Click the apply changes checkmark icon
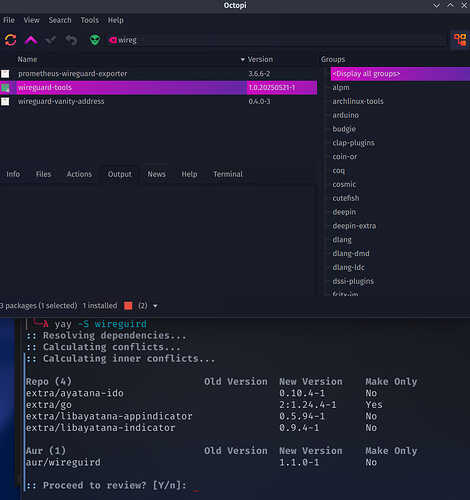This screenshot has height=500, width=470. point(51,40)
